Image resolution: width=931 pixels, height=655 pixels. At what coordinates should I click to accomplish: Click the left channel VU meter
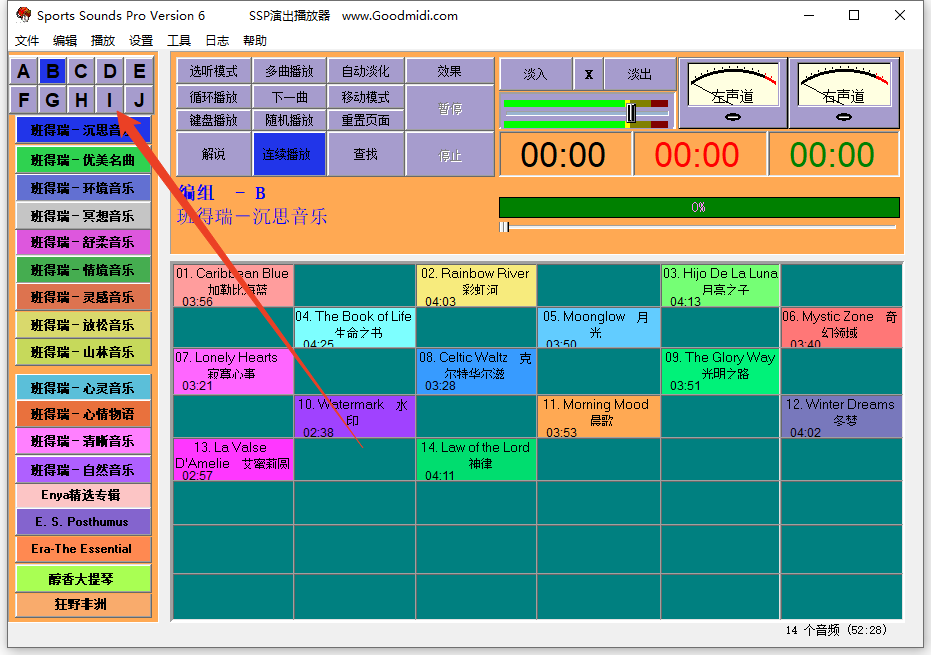pyautogui.click(x=732, y=93)
